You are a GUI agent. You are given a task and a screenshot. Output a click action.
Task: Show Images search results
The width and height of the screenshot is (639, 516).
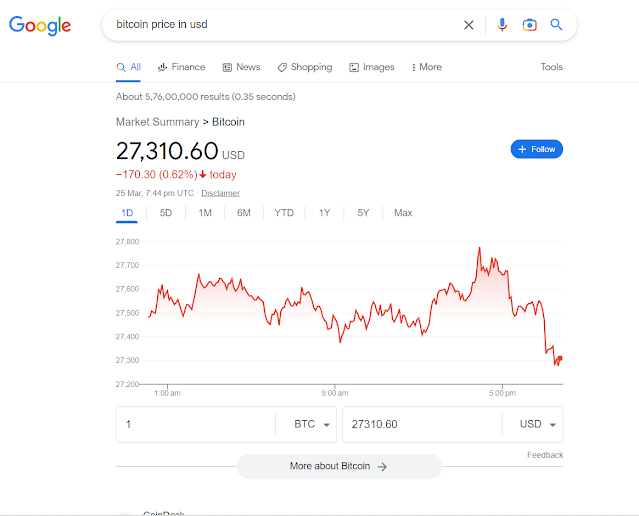tap(371, 67)
